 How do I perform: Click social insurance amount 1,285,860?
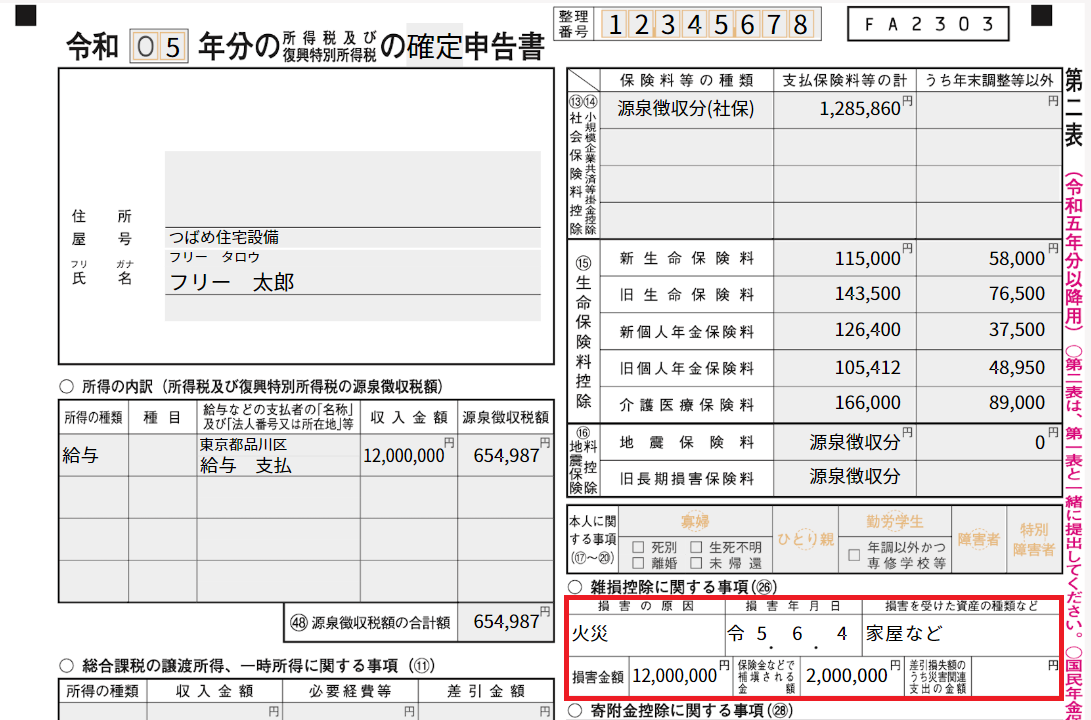coord(845,109)
